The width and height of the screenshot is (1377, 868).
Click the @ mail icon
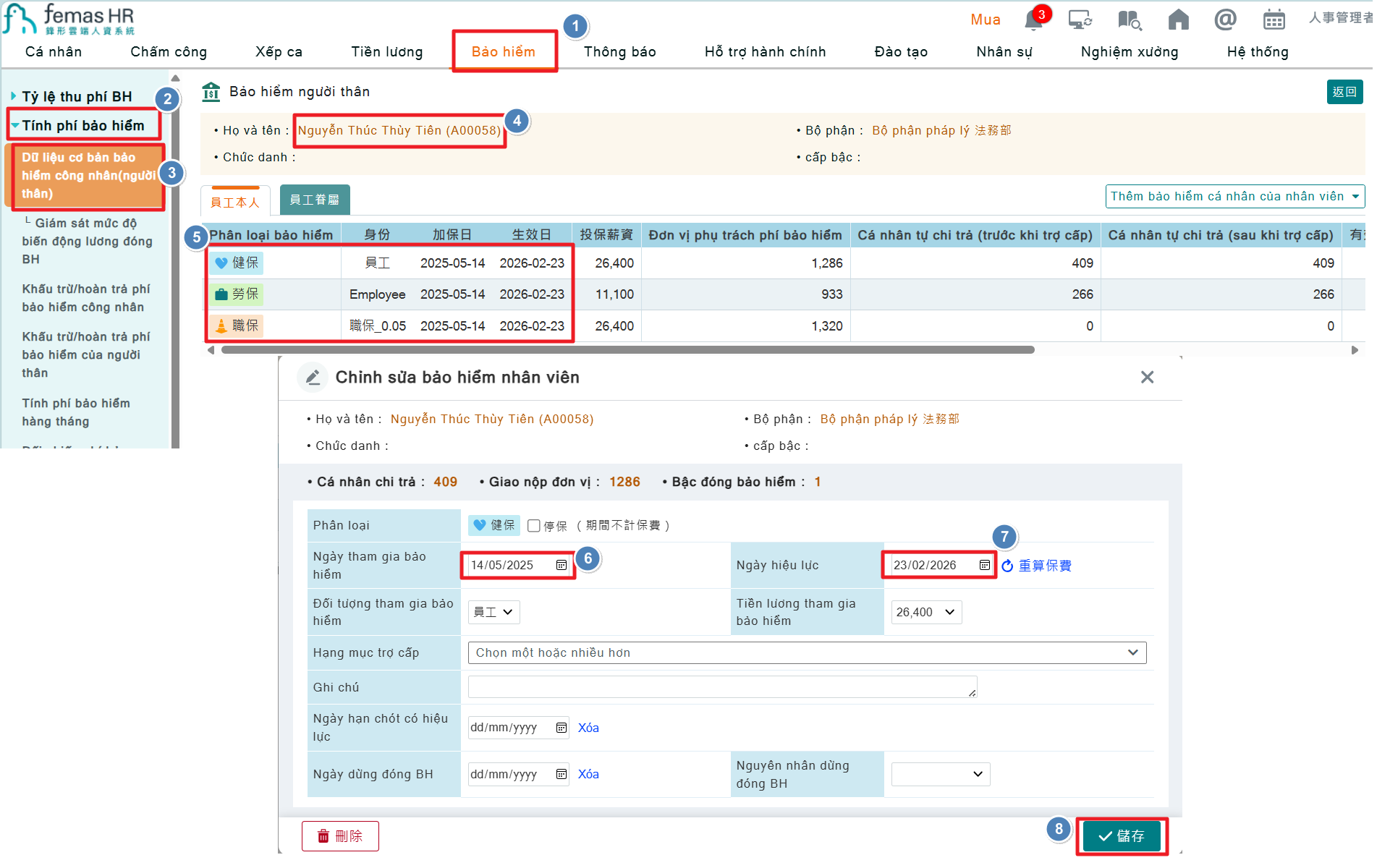point(1225,20)
